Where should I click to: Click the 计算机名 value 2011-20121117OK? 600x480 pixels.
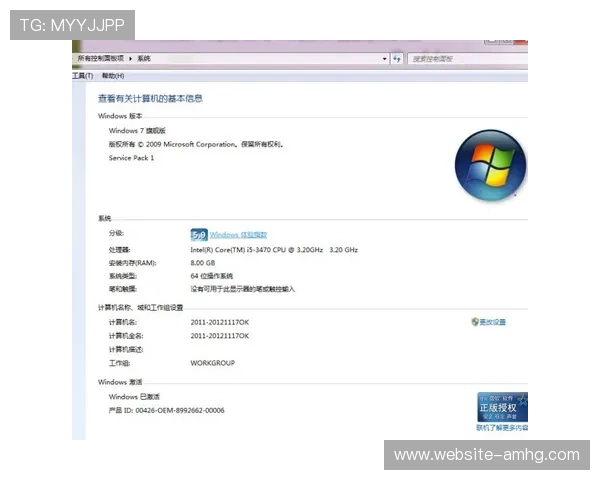220,322
